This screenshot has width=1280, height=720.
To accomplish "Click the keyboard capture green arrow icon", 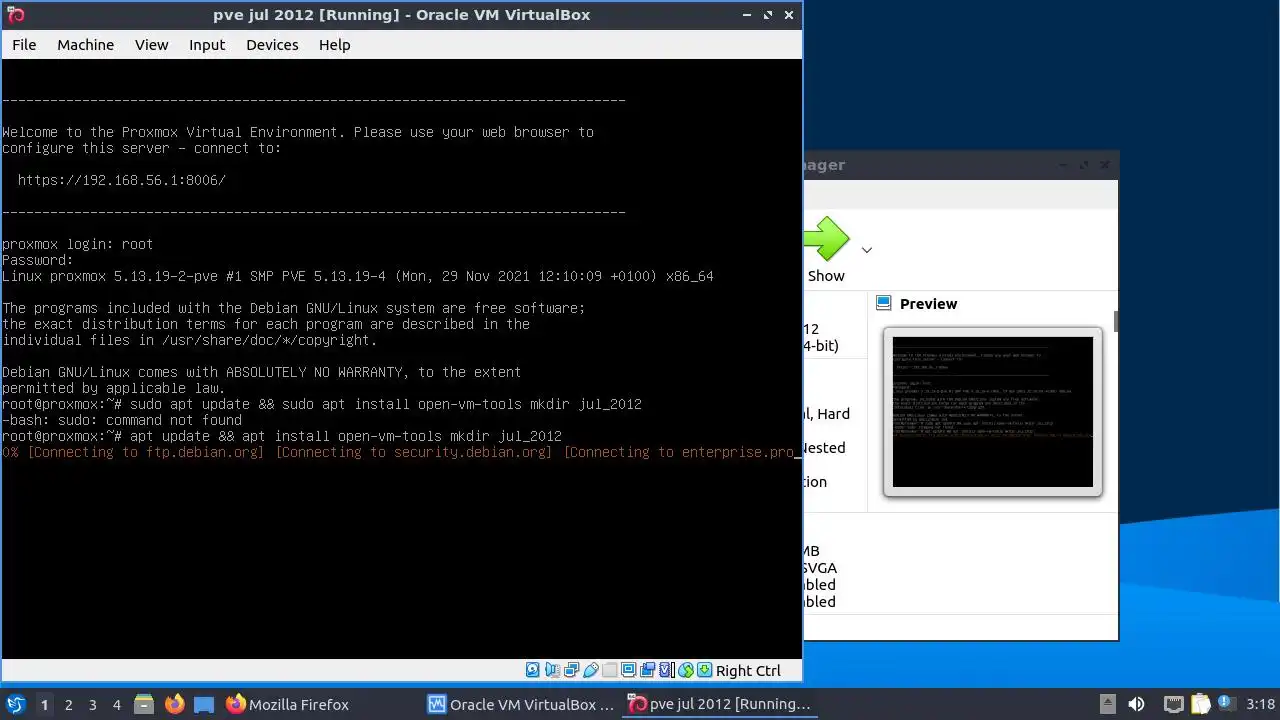I will [x=705, y=670].
